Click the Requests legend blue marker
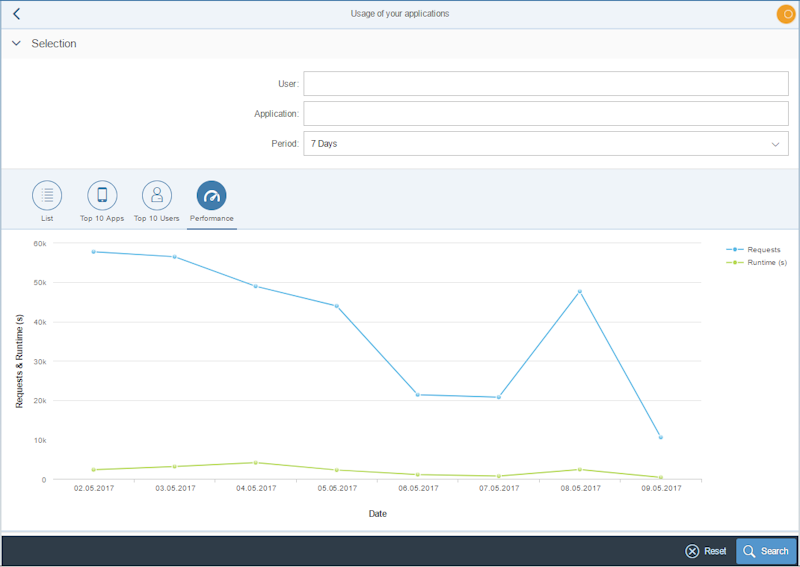Screen dimensions: 800x567 pyautogui.click(x=735, y=250)
